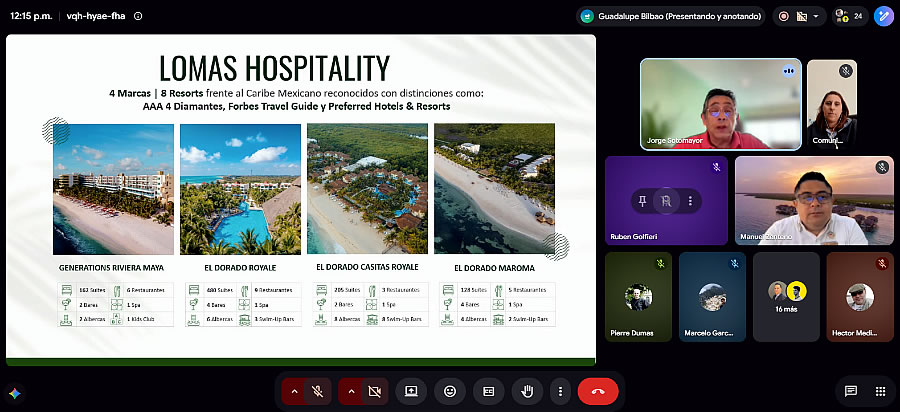Open the chat panel icon
This screenshot has height=412, width=900.
click(851, 391)
